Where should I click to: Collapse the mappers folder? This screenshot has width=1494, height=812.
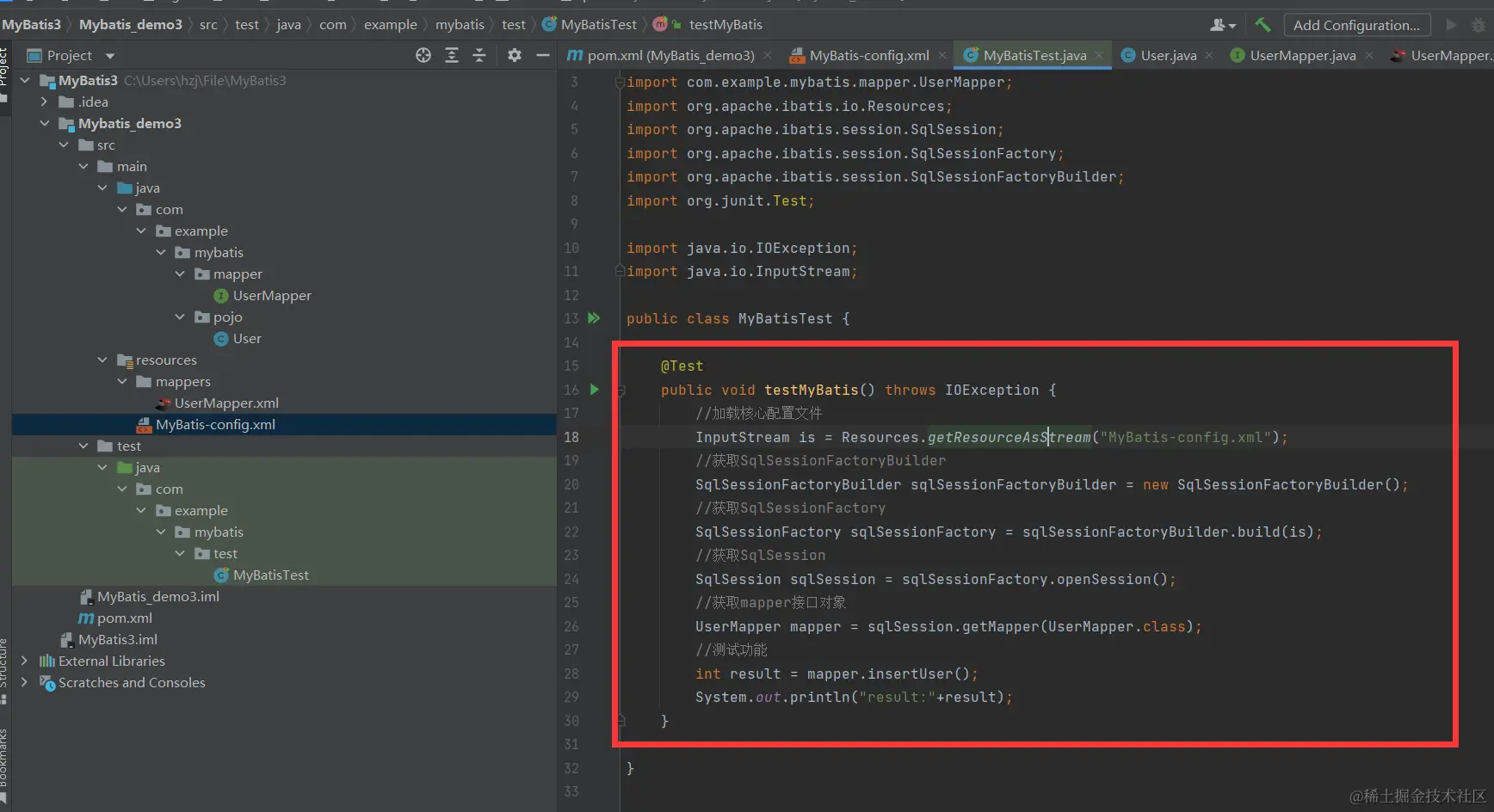click(x=122, y=381)
